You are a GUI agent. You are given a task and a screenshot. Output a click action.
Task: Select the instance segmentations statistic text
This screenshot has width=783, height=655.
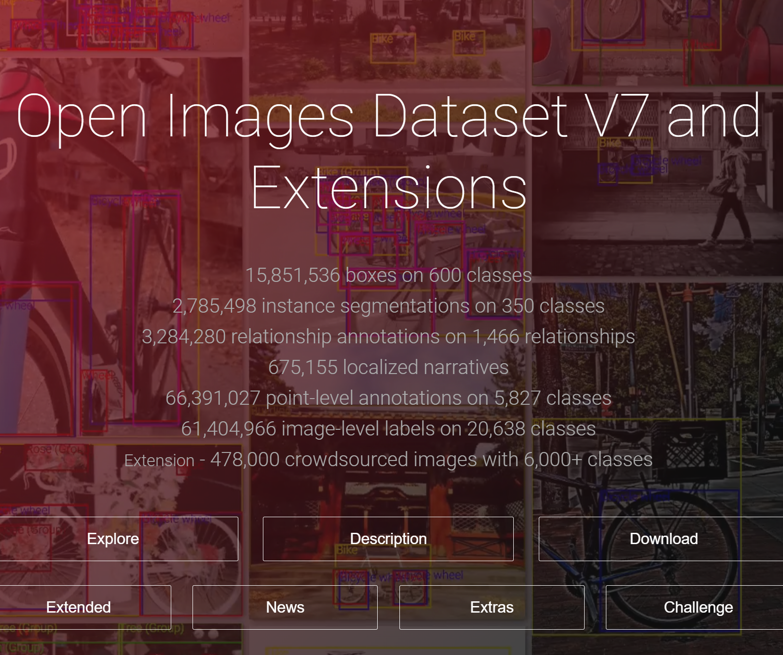coord(388,306)
